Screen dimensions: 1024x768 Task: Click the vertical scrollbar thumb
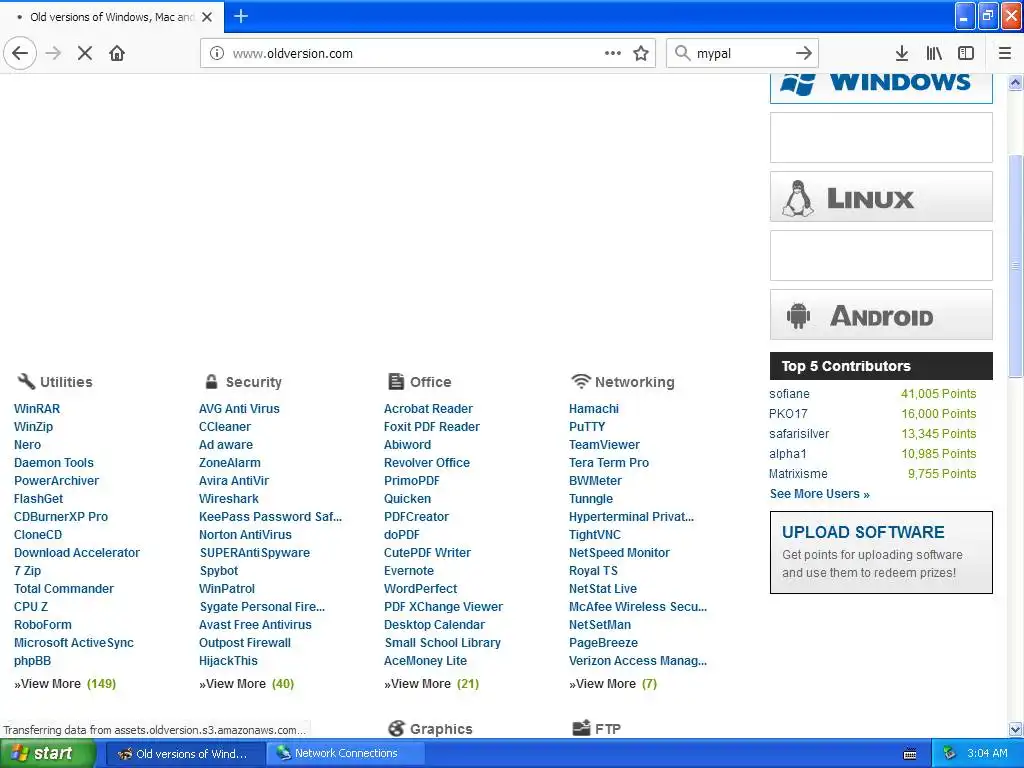tap(1015, 266)
